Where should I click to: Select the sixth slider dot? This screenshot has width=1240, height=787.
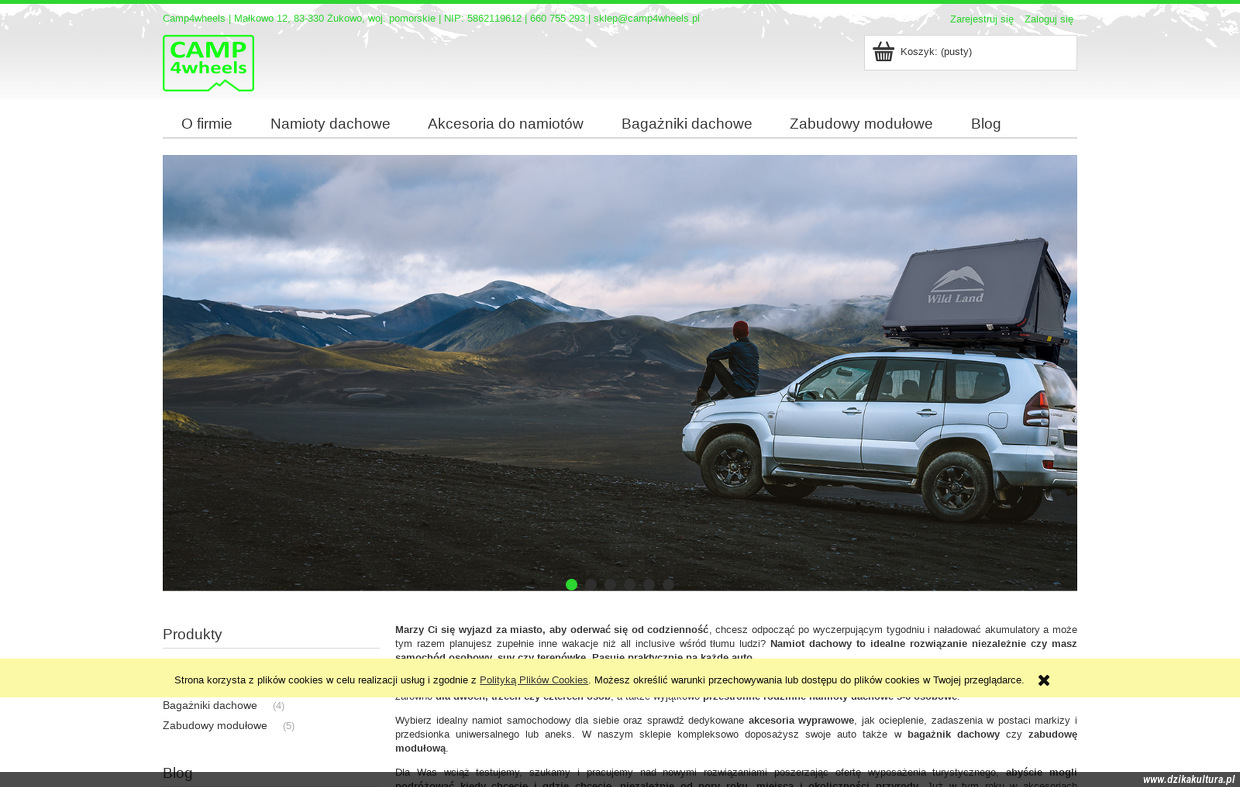(668, 585)
